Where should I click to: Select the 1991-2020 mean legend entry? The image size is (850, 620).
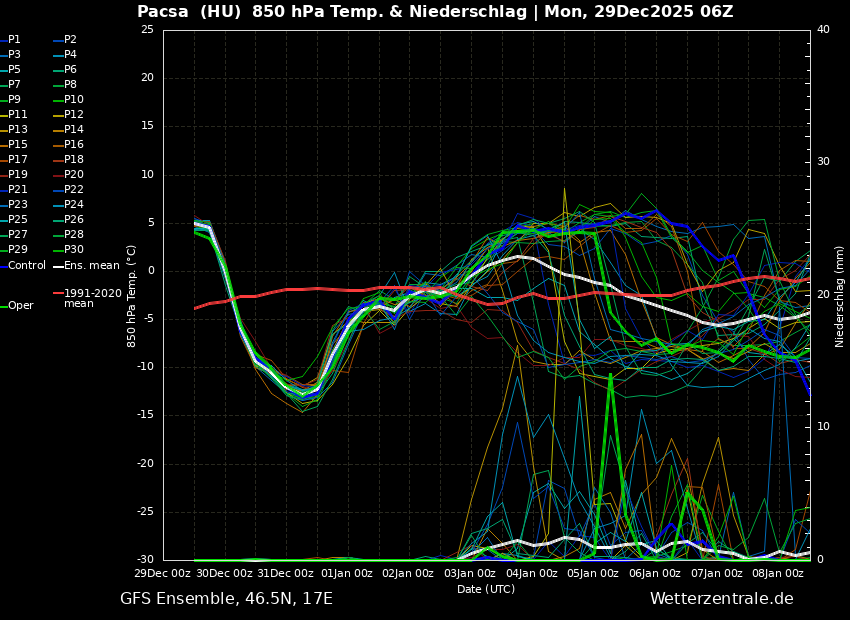tap(91, 298)
